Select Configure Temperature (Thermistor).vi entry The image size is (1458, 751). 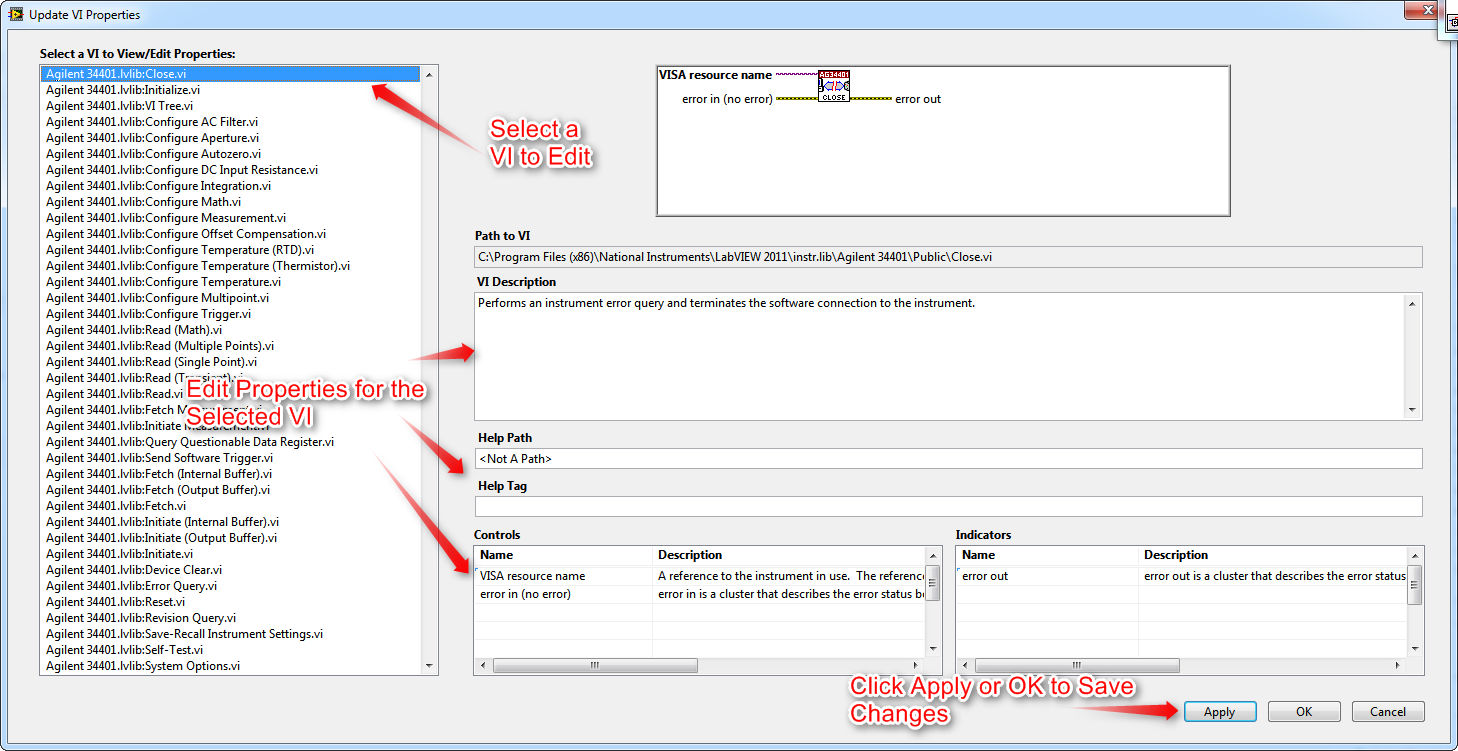[x=231, y=266]
